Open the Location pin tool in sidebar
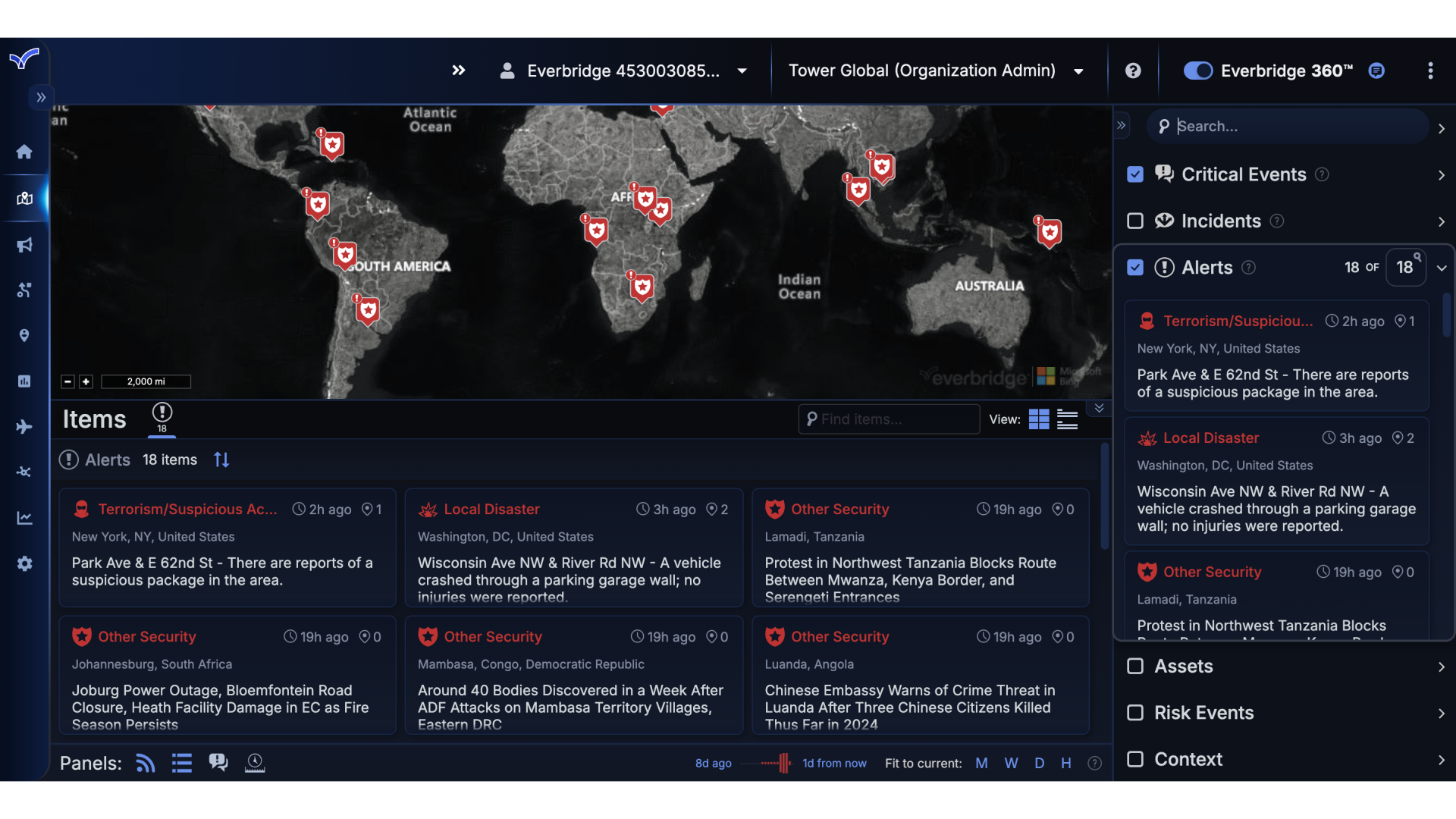This screenshot has width=1456, height=819. pos(24,335)
